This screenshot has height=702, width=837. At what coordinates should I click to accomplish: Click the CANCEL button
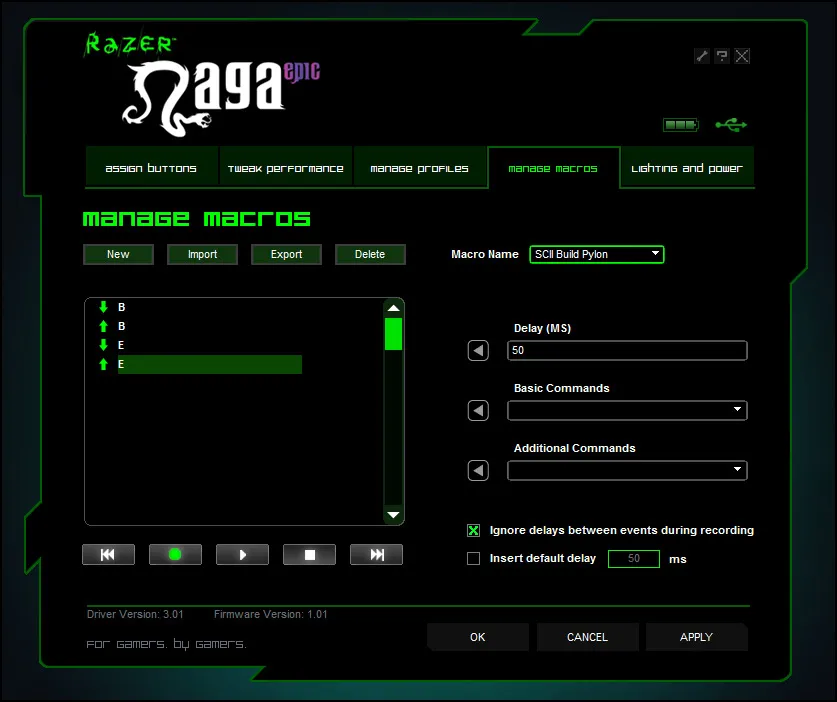587,637
